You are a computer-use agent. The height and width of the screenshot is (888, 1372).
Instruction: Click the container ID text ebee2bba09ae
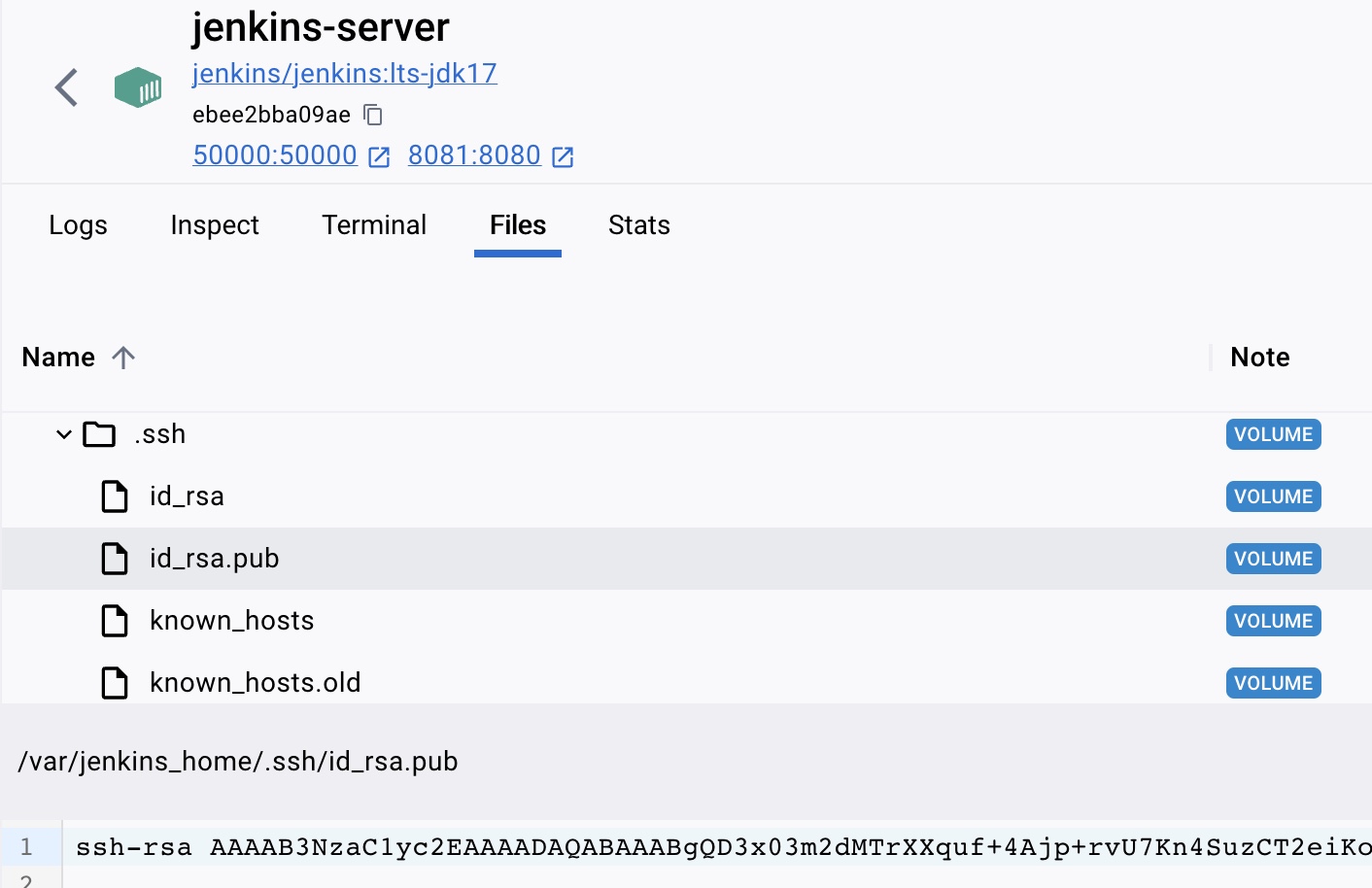point(271,115)
